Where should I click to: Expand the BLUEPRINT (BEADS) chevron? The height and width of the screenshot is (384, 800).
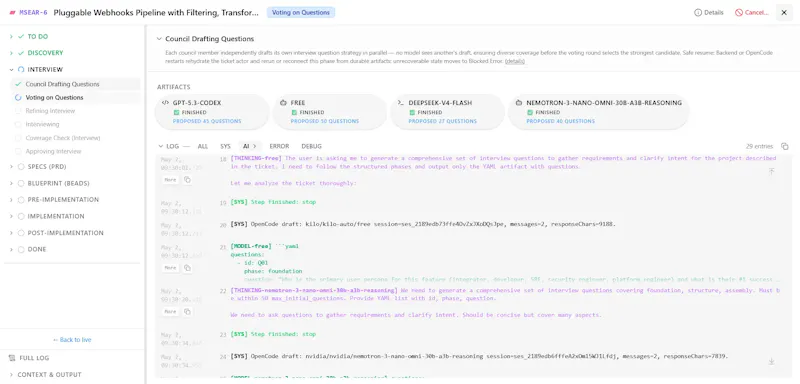(11, 183)
